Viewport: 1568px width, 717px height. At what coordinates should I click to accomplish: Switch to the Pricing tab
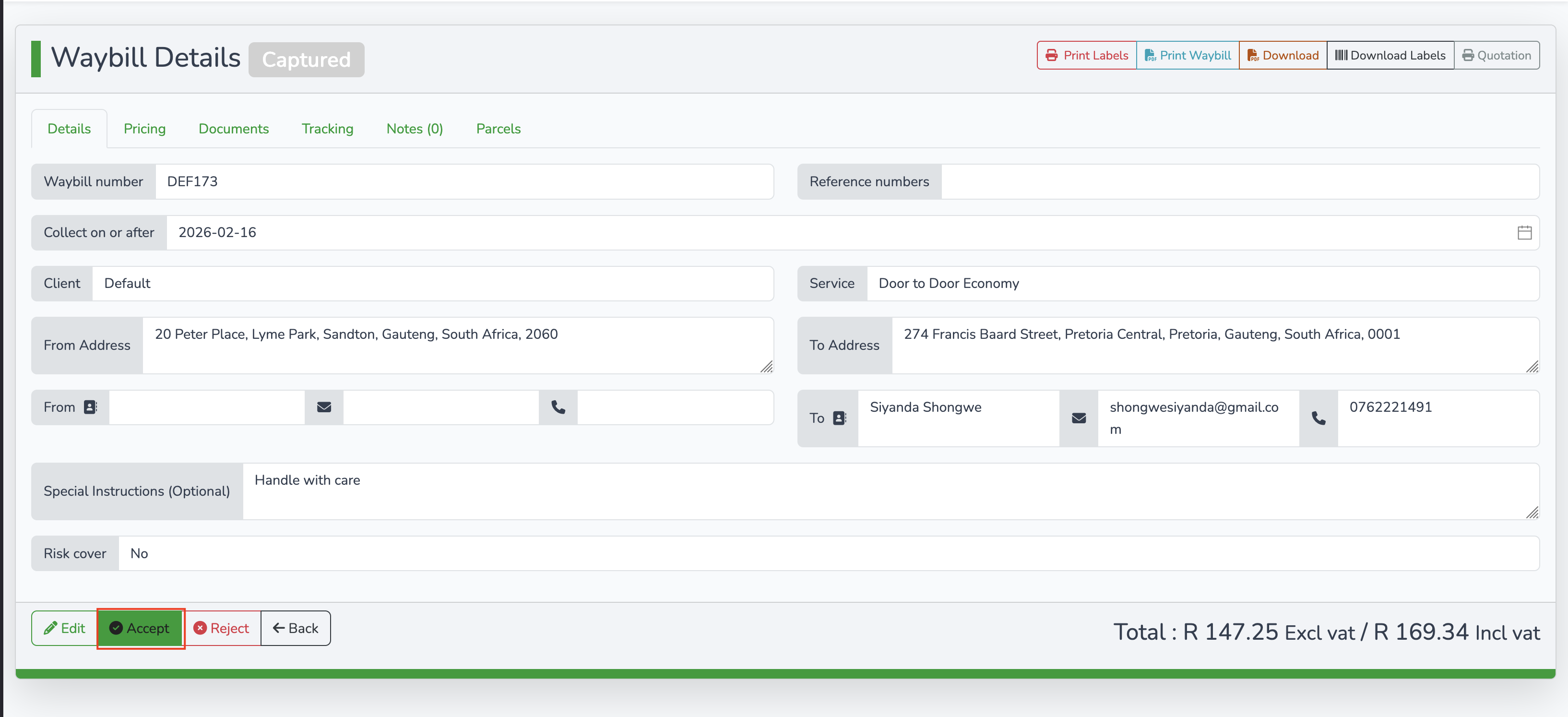pyautogui.click(x=144, y=129)
